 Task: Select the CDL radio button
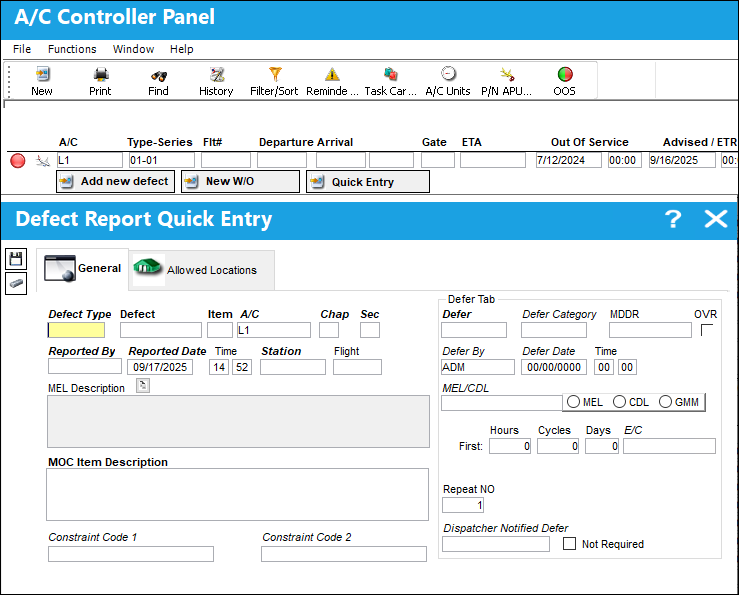point(619,402)
